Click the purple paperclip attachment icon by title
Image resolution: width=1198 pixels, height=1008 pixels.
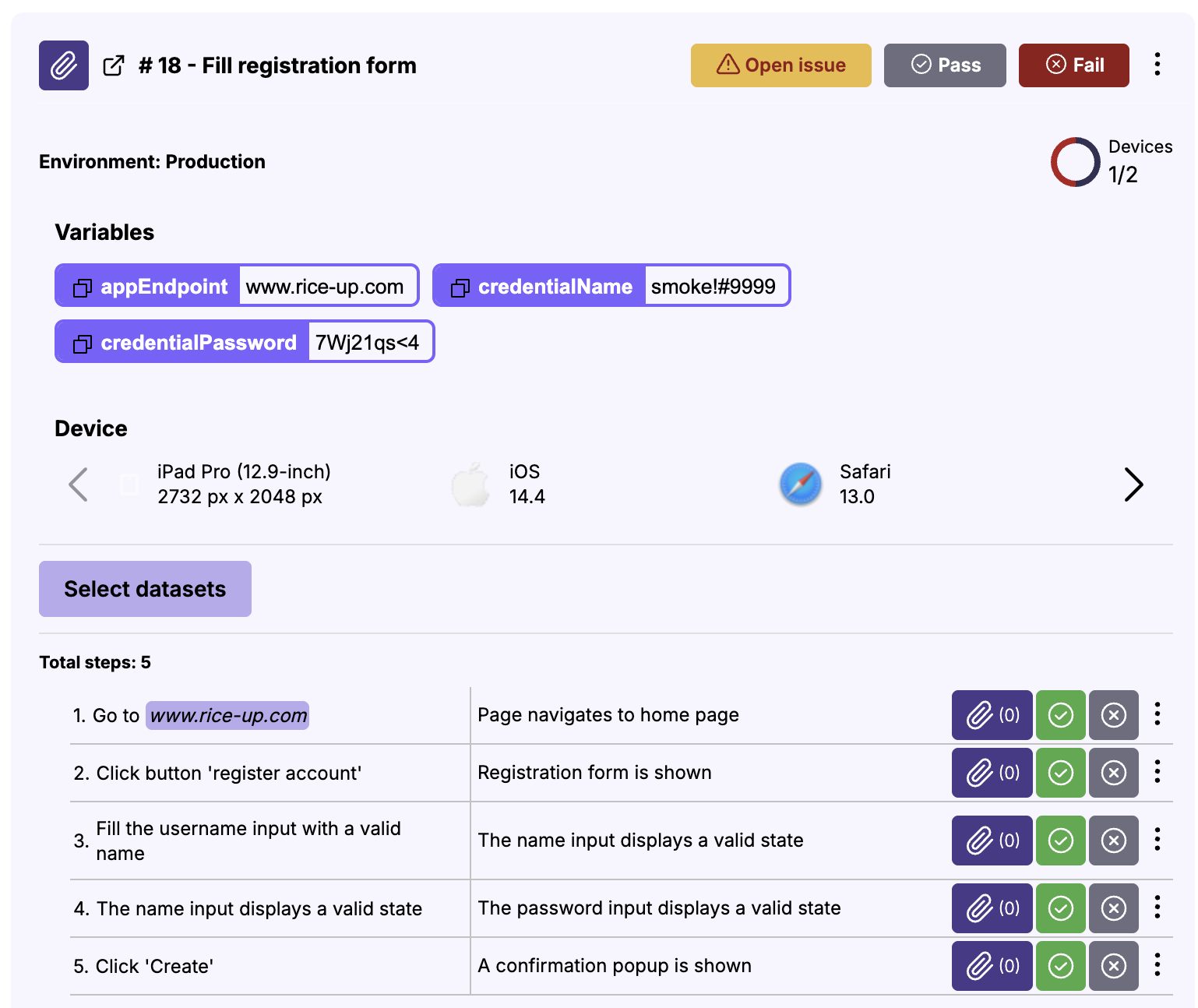[x=64, y=65]
